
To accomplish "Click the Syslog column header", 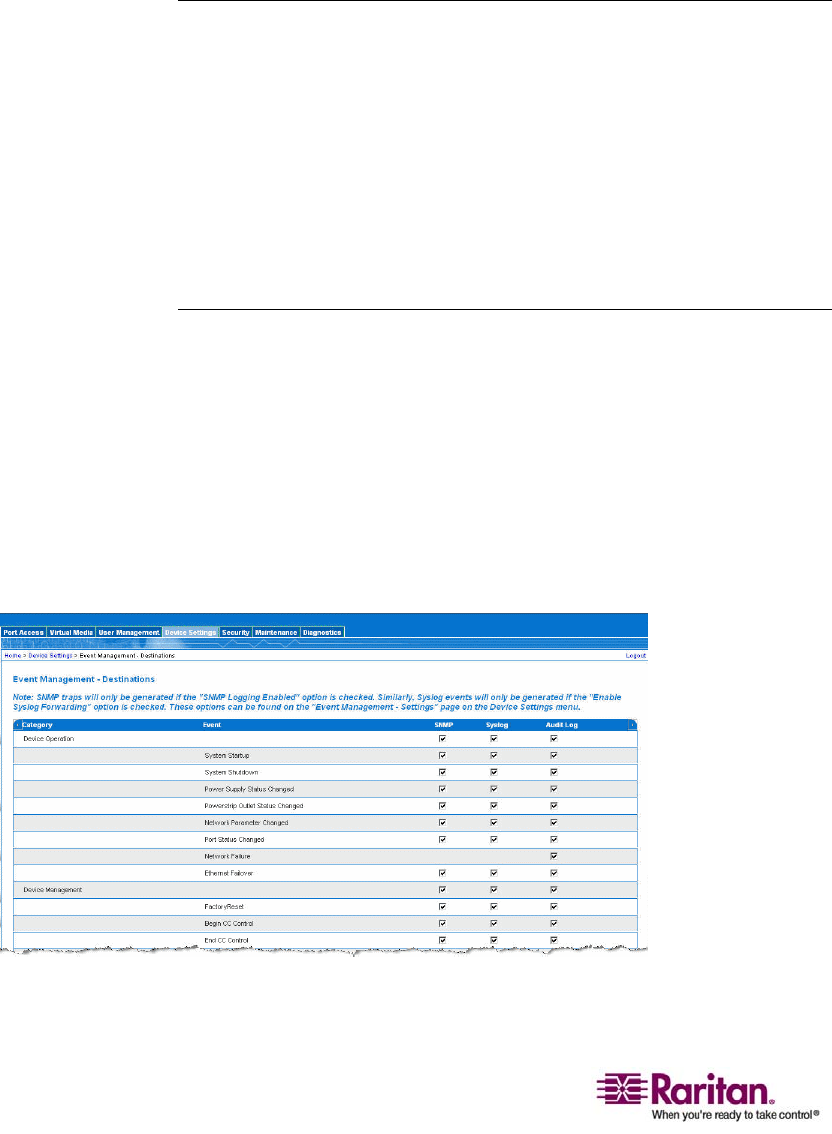I will (497, 725).
